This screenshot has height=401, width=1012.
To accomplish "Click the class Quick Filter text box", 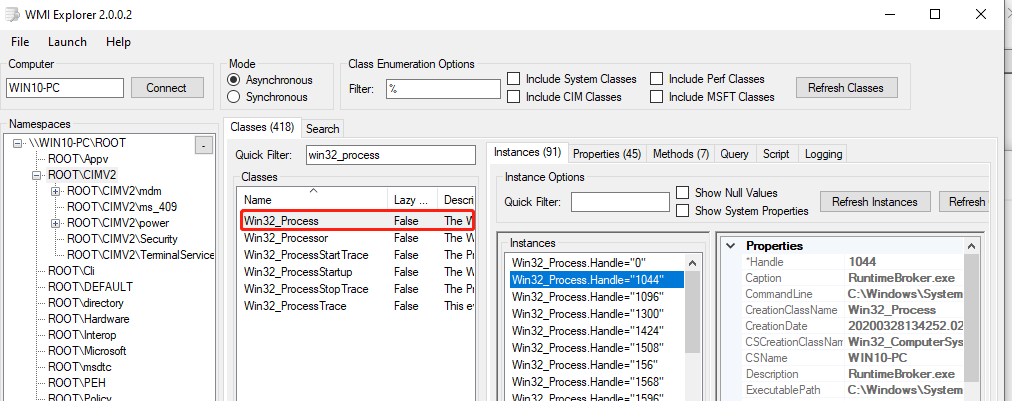I will (389, 155).
